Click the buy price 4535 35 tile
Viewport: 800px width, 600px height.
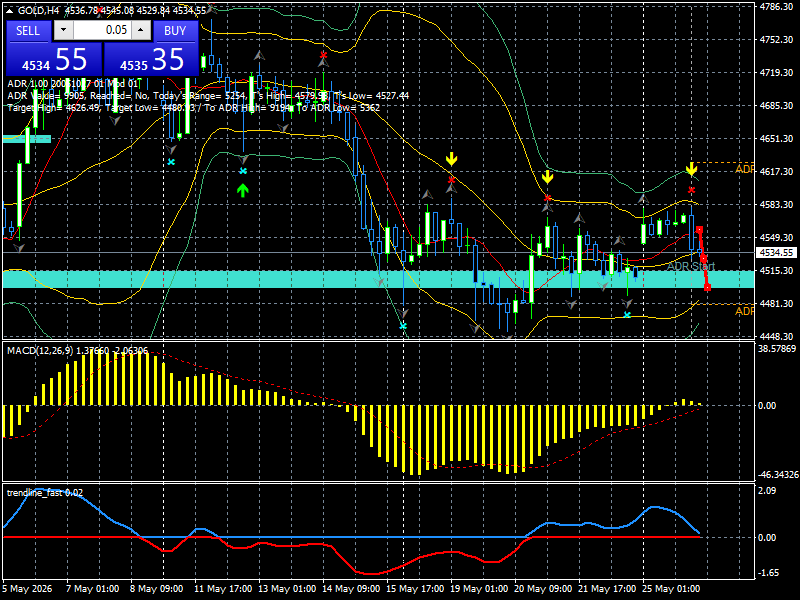point(152,59)
